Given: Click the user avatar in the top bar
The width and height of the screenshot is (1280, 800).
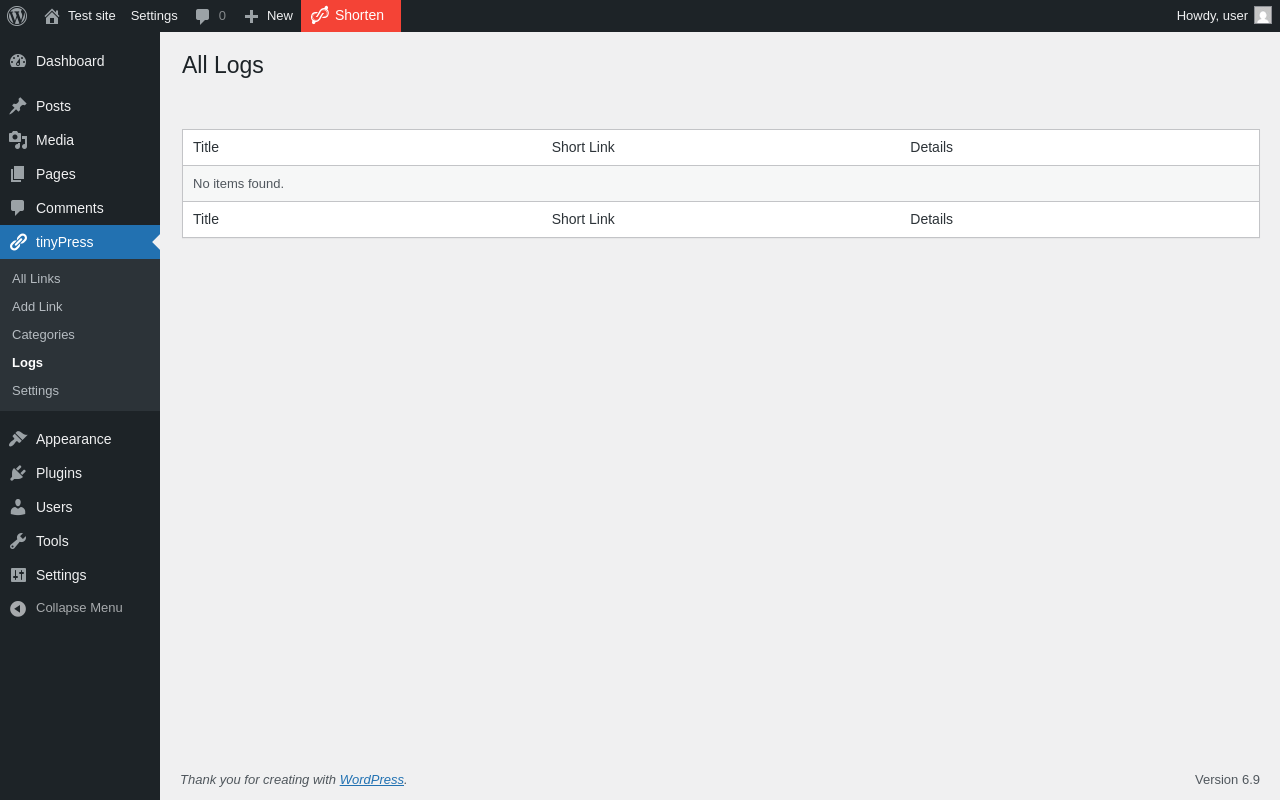Looking at the screenshot, I should pos(1263,15).
